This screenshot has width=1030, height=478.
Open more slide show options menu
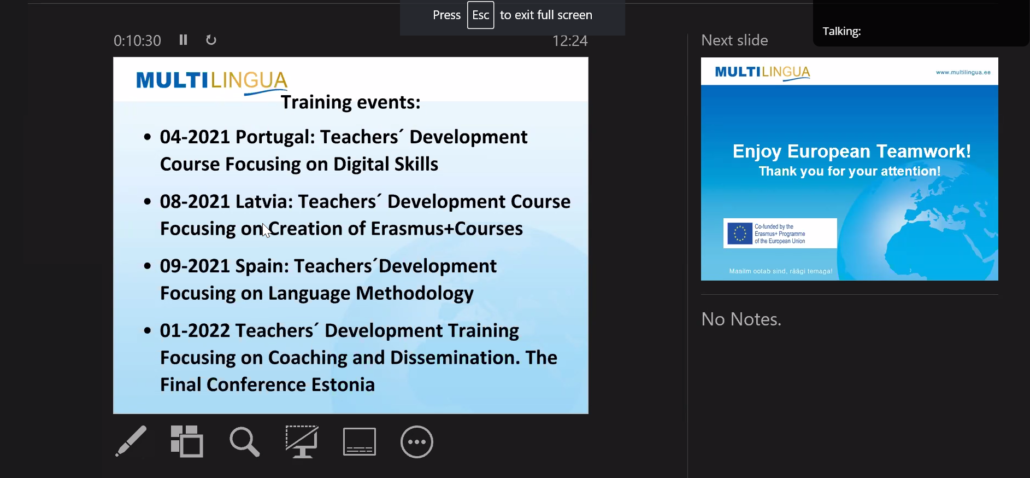(417, 441)
